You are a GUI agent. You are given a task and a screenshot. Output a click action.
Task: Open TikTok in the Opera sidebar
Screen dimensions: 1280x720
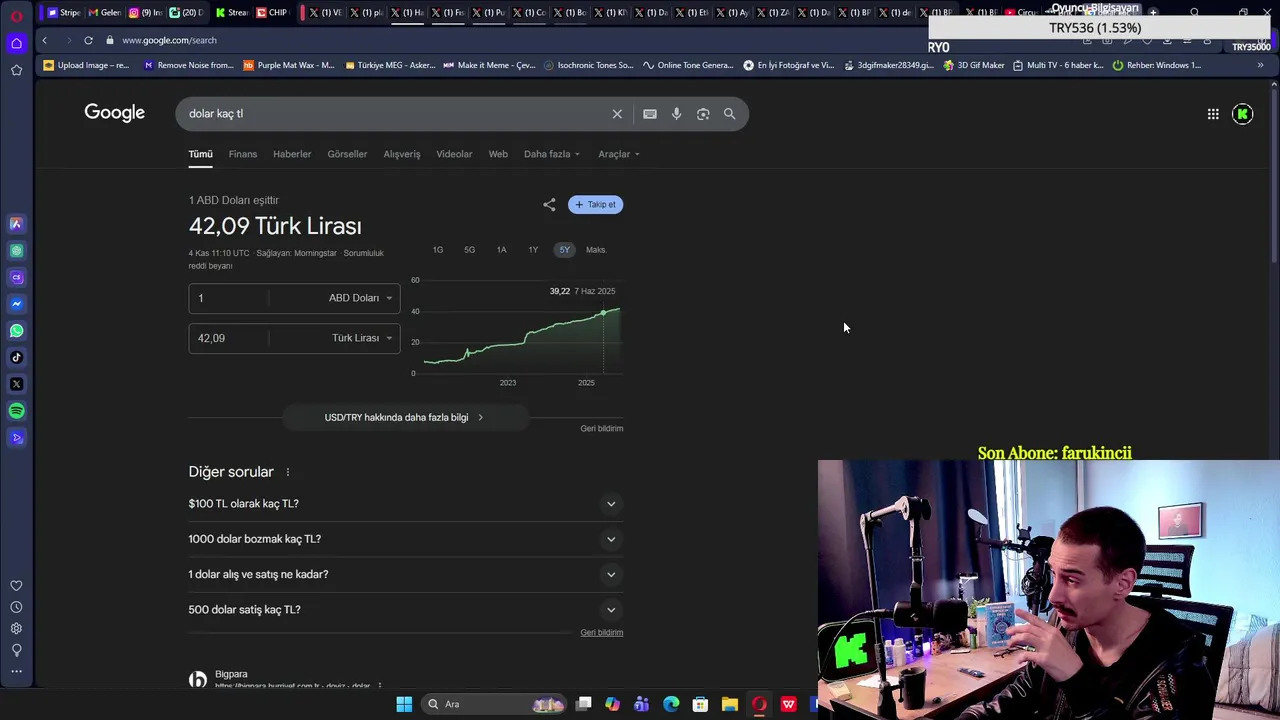[x=16, y=357]
